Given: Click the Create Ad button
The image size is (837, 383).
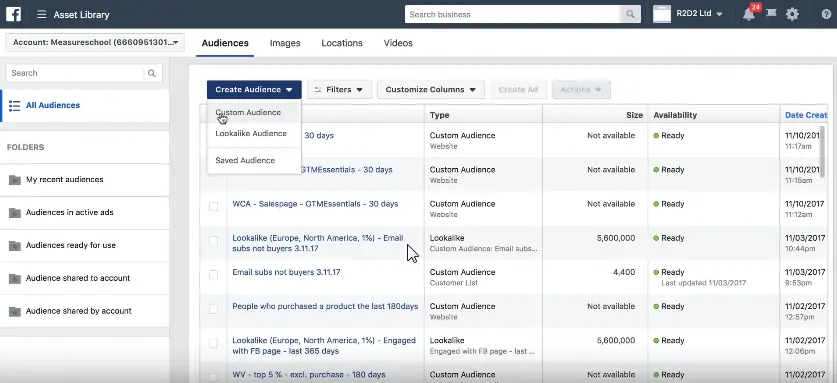Looking at the screenshot, I should [518, 90].
